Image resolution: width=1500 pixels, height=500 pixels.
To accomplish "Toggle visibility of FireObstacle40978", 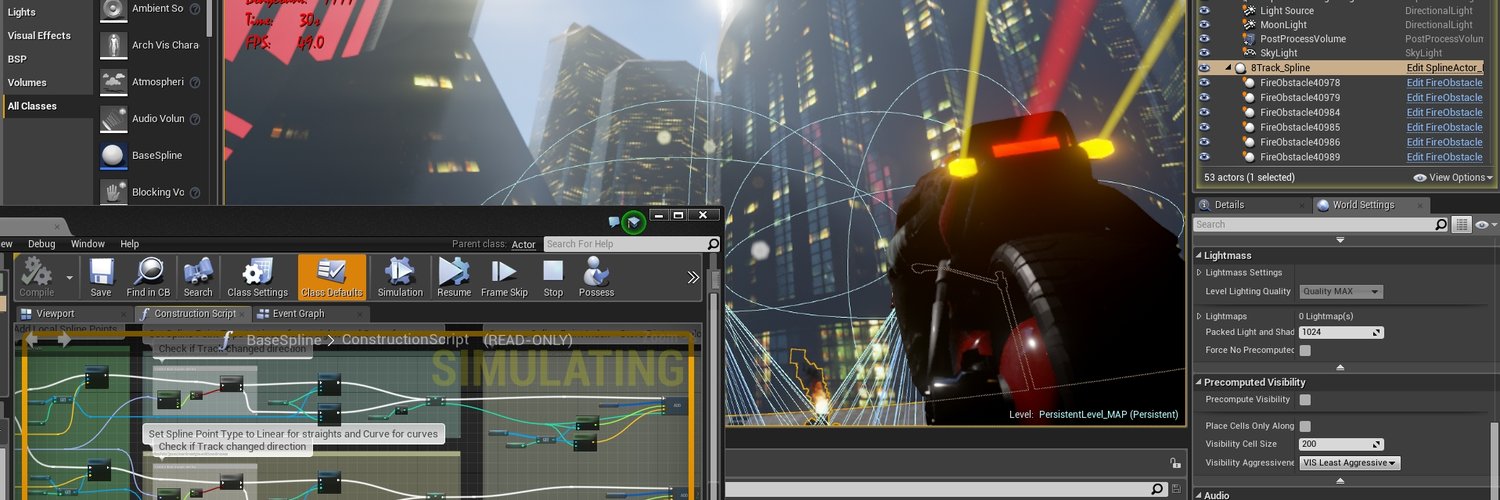I will tap(1204, 82).
